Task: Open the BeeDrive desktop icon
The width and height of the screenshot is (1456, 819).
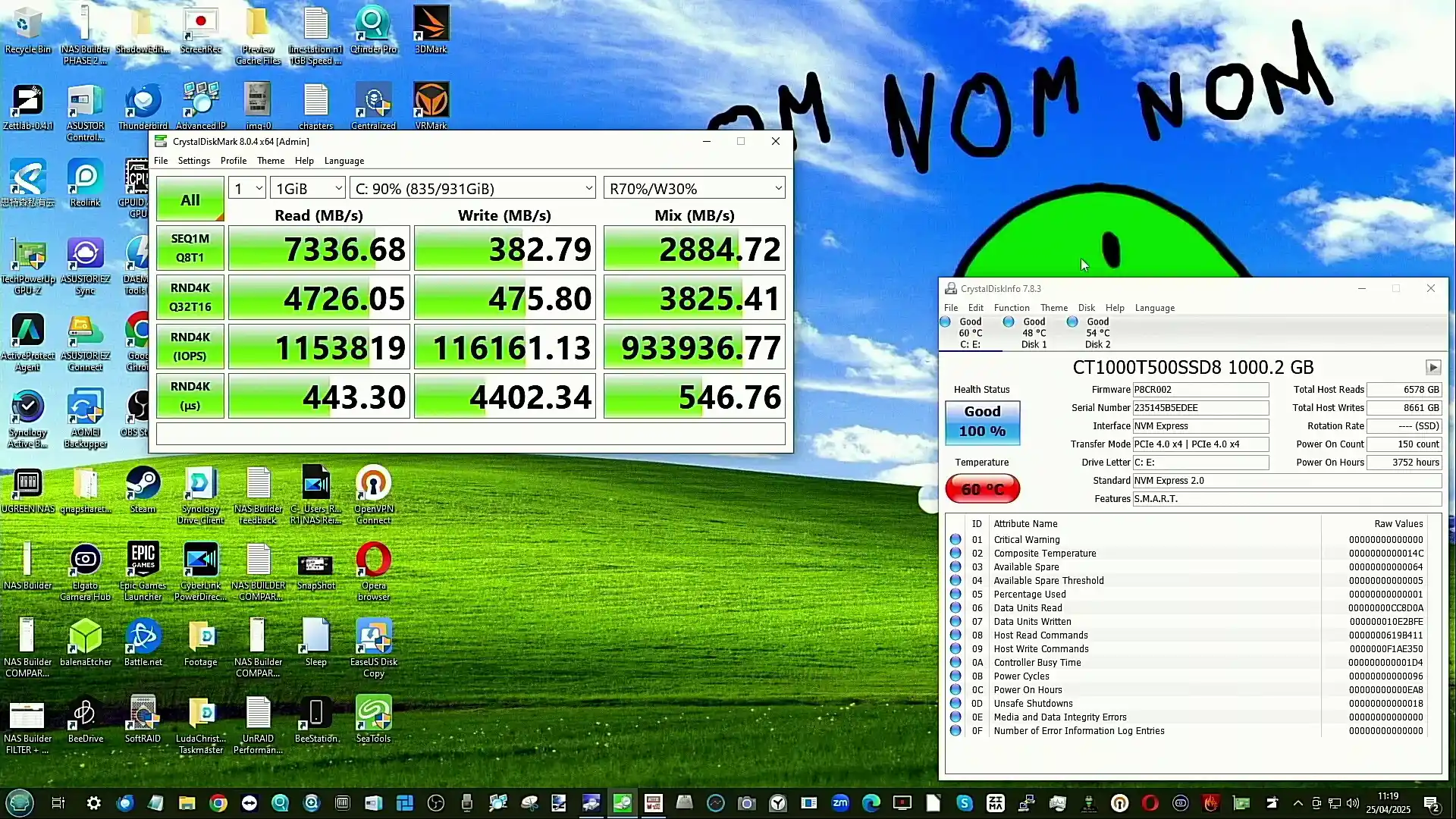Action: point(86,720)
